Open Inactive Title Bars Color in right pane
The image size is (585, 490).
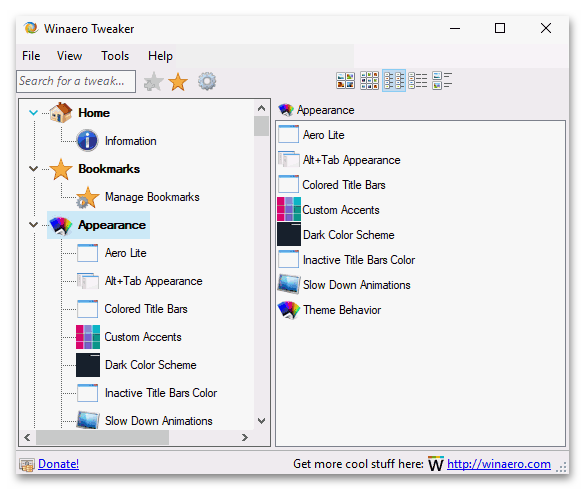[359, 260]
